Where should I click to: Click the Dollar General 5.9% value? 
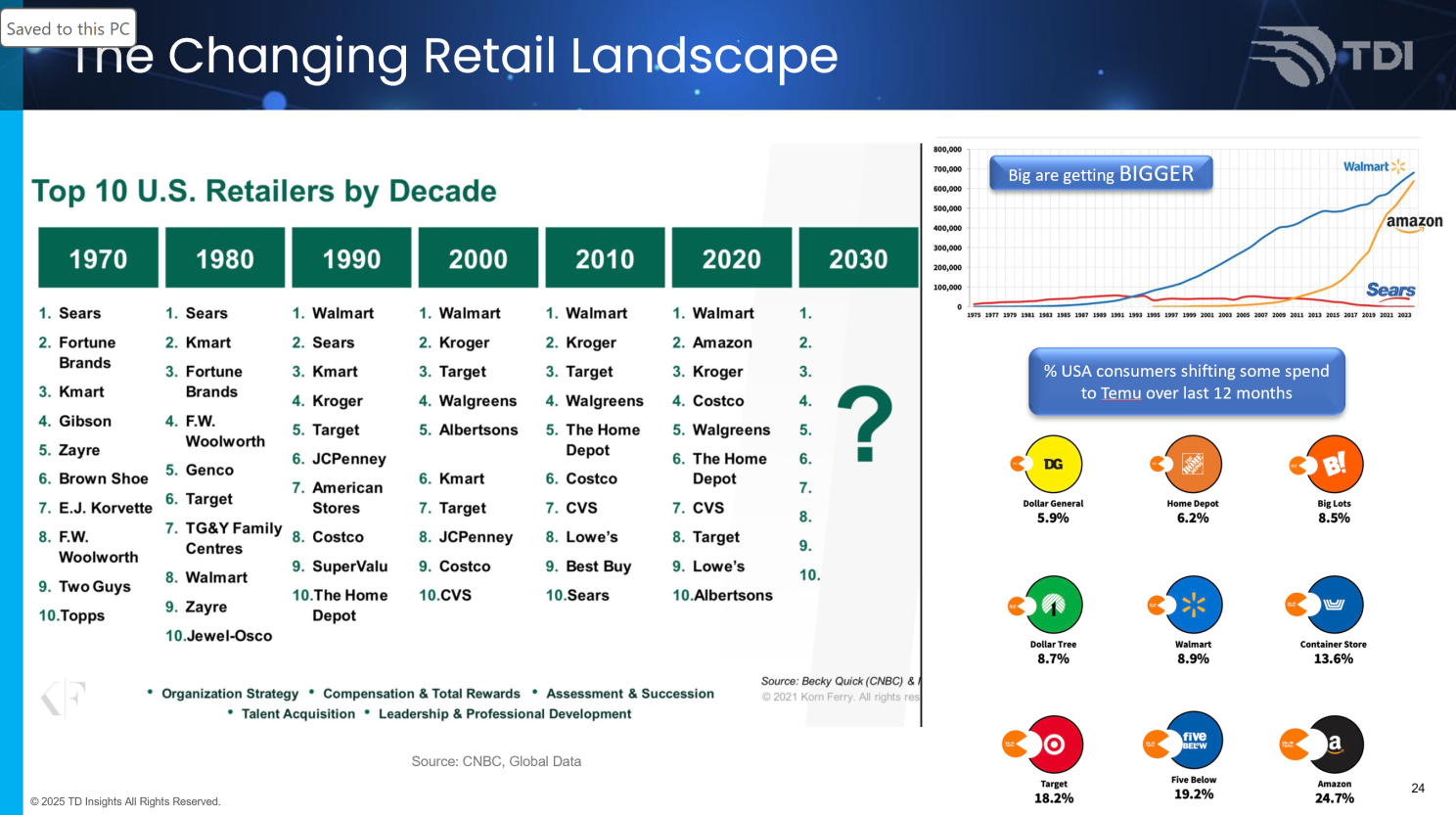[x=1053, y=518]
